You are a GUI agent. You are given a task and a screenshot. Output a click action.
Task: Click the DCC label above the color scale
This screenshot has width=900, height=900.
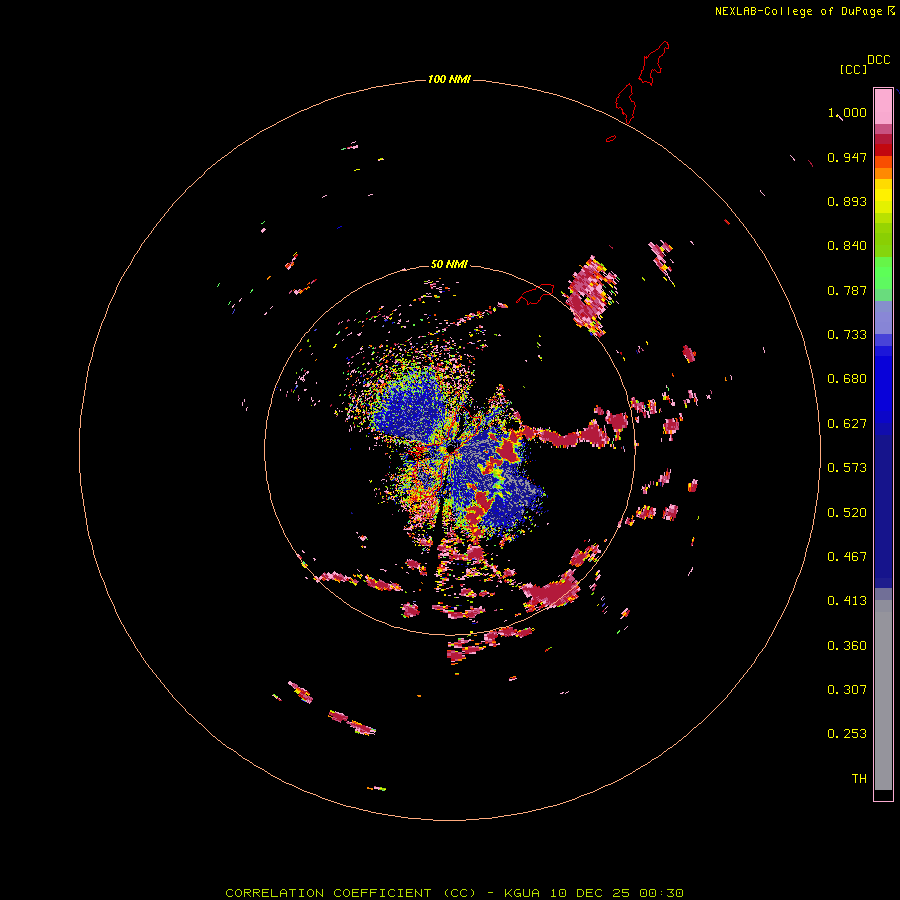tap(879, 60)
